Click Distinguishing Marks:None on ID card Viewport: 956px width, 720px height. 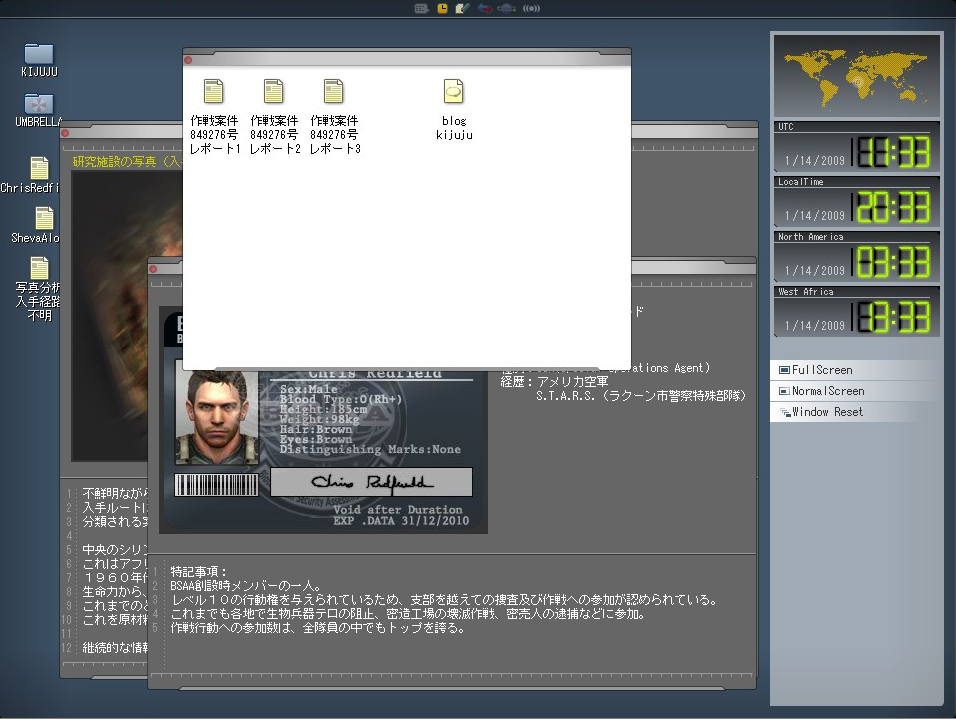[x=370, y=449]
